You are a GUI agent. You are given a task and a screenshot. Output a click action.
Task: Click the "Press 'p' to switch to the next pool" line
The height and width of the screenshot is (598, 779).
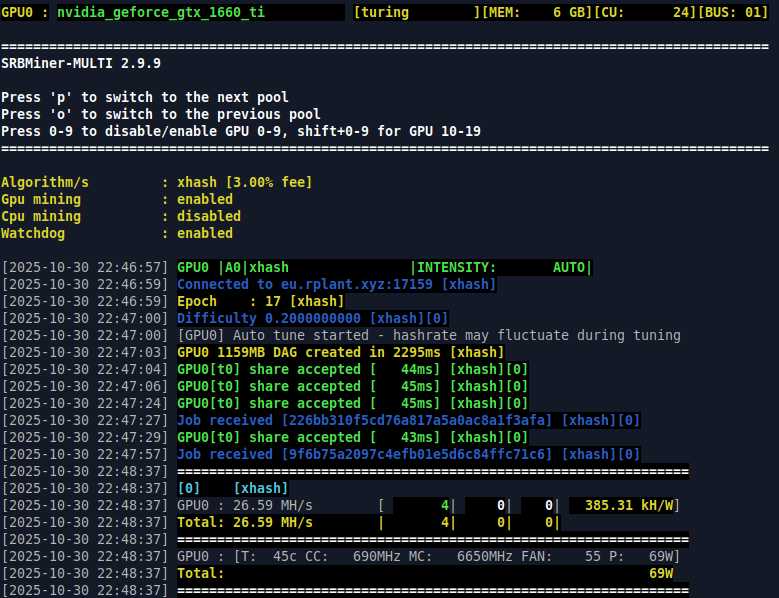(145, 97)
